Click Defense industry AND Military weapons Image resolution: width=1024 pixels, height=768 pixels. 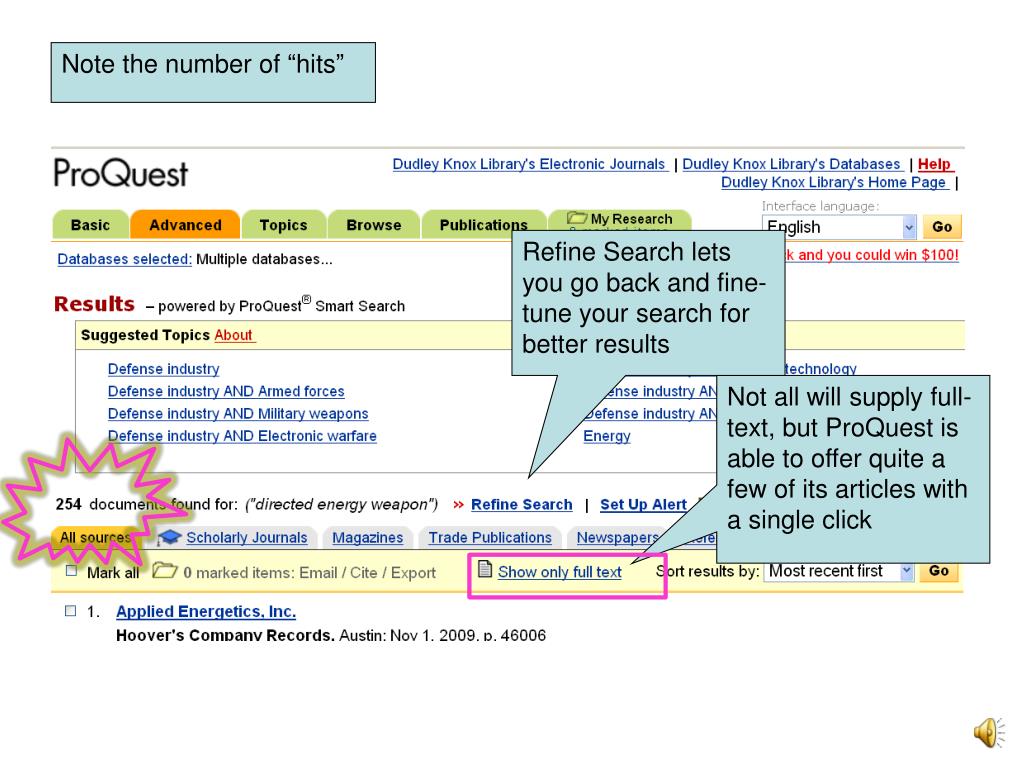click(x=238, y=413)
